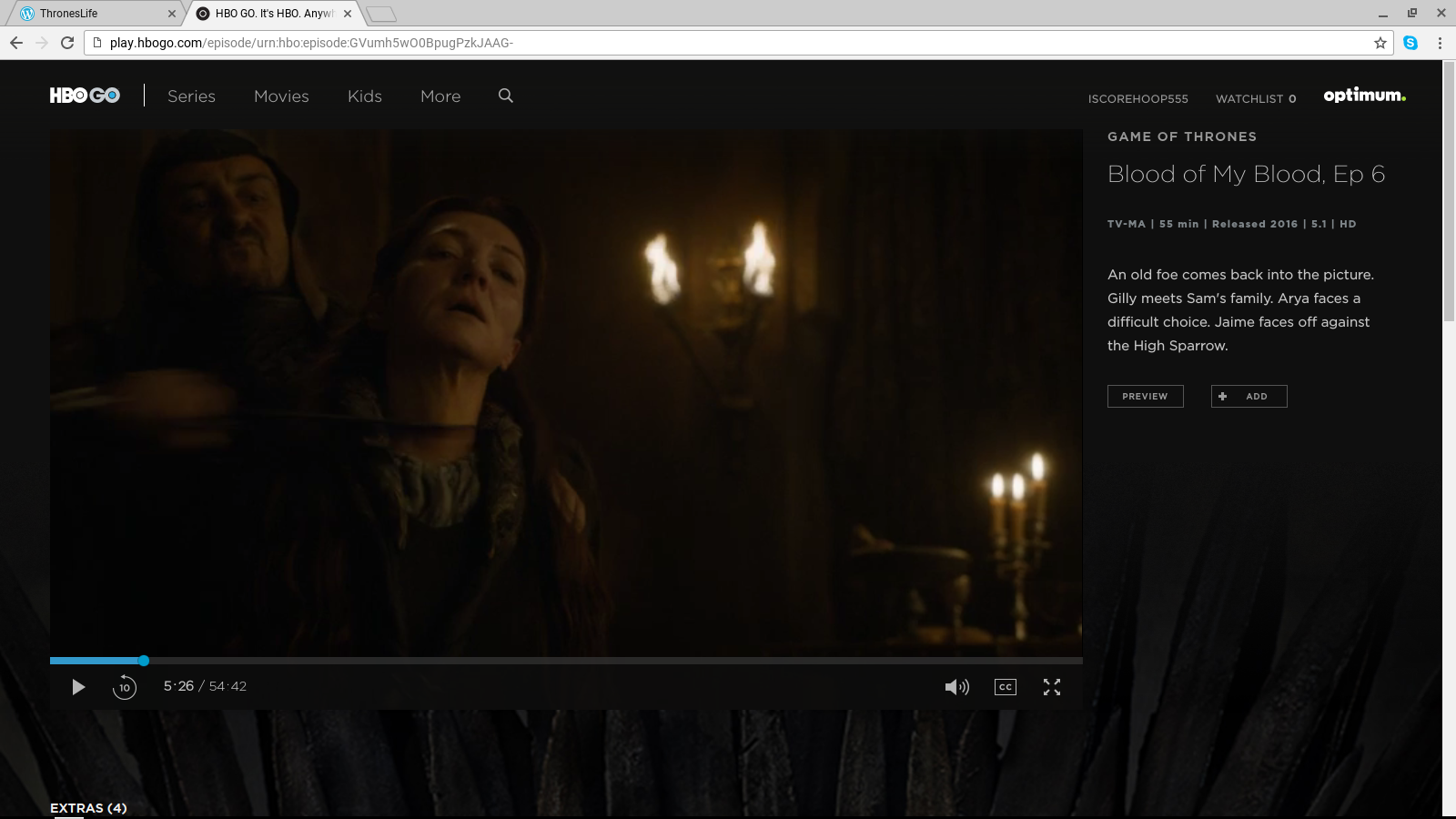Open the ISCOREHOOP555 account menu
This screenshot has height=819, width=1456.
[x=1137, y=98]
